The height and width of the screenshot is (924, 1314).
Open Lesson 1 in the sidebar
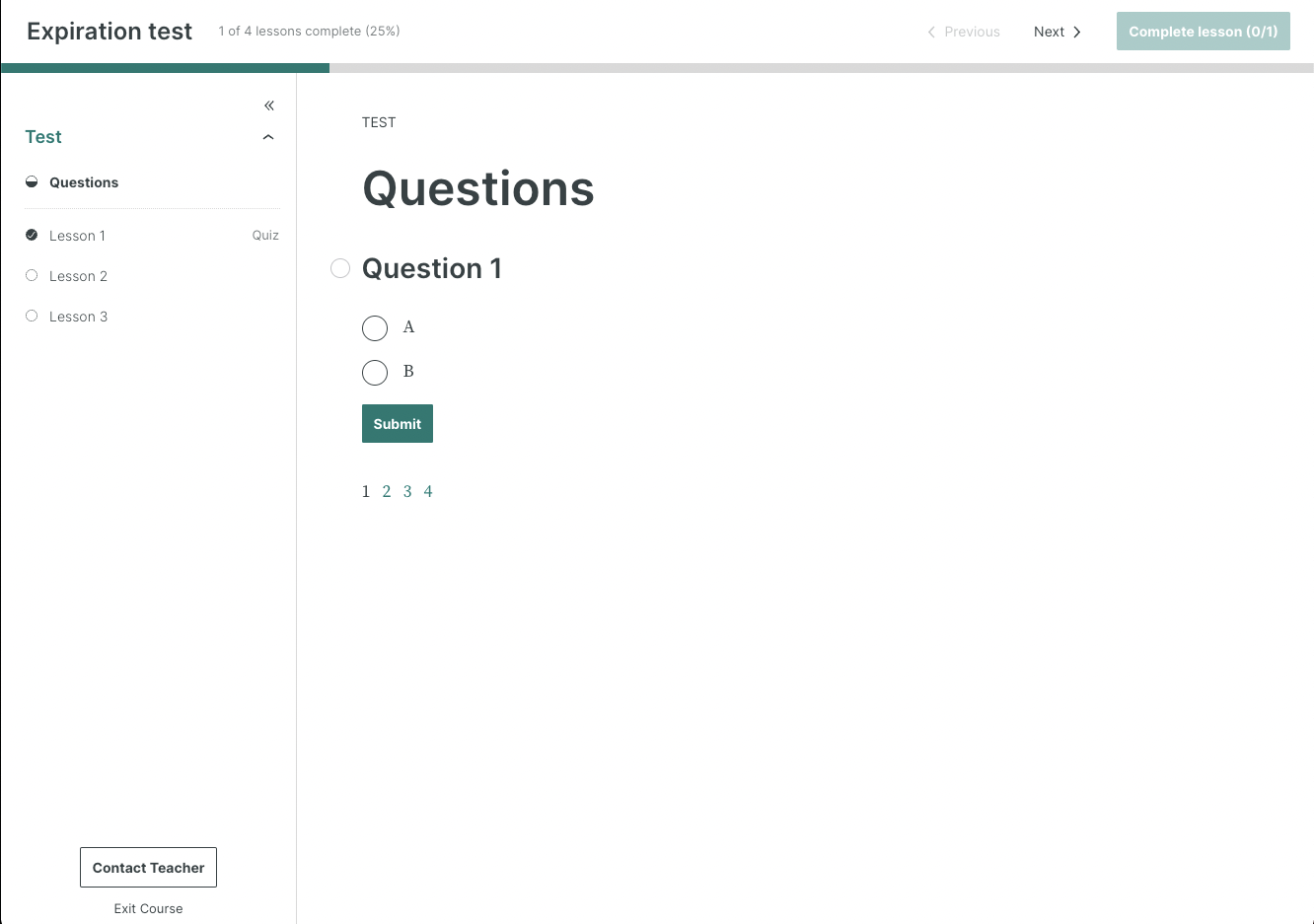click(x=77, y=236)
